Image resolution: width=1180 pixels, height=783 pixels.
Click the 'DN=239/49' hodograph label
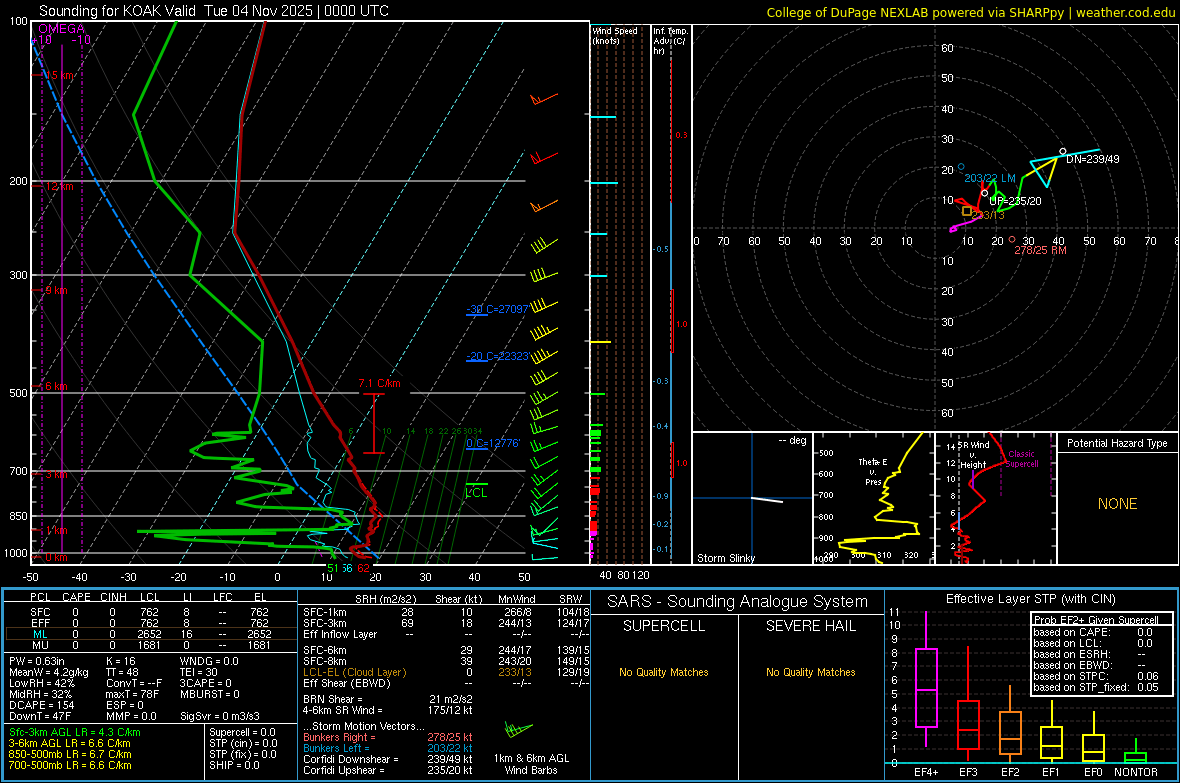(x=1093, y=160)
